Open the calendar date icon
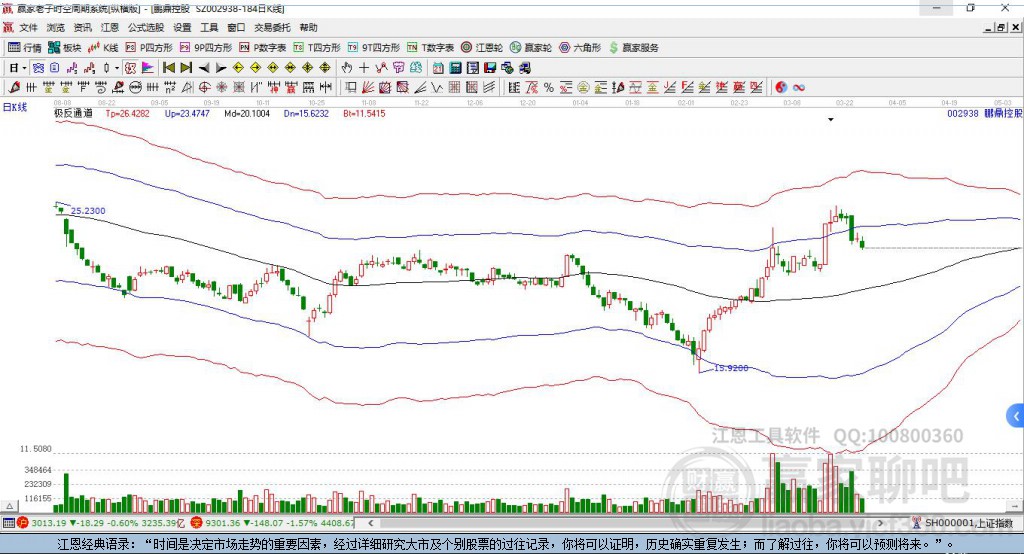1024x554 pixels. pyautogui.click(x=438, y=67)
